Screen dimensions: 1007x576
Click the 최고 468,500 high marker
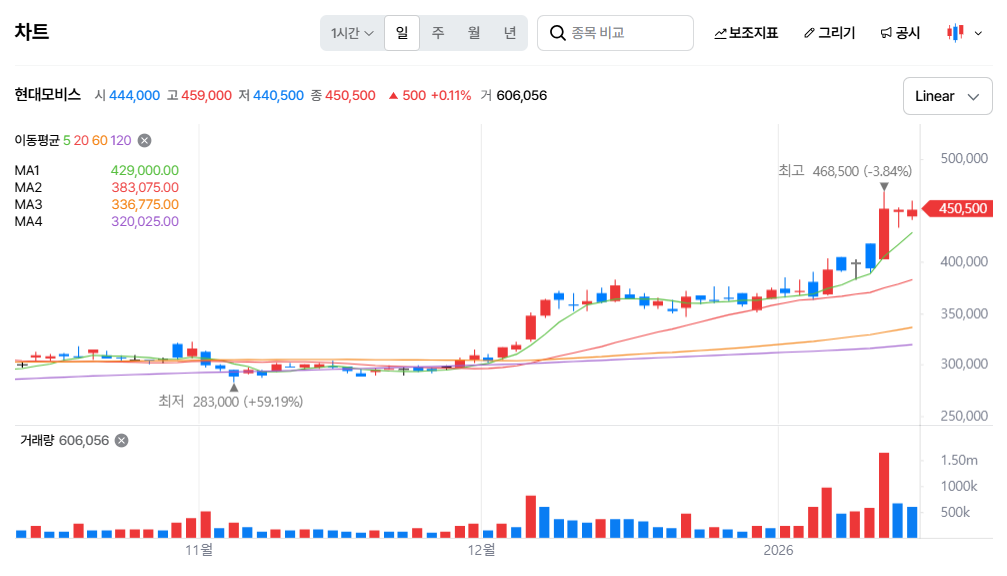(x=845, y=171)
